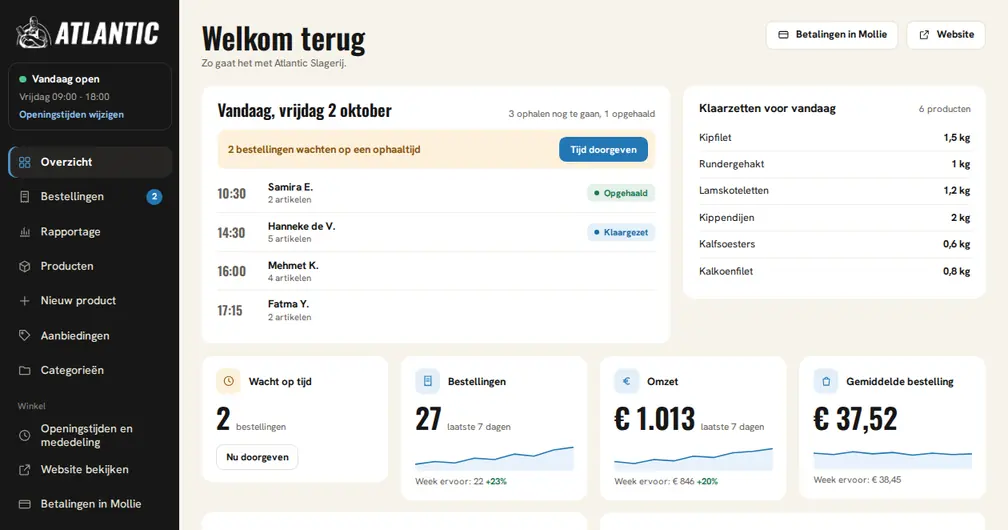Screen dimensions: 1008x530
Task: Open Openingstijden en mededeling settings
Action: [90, 435]
